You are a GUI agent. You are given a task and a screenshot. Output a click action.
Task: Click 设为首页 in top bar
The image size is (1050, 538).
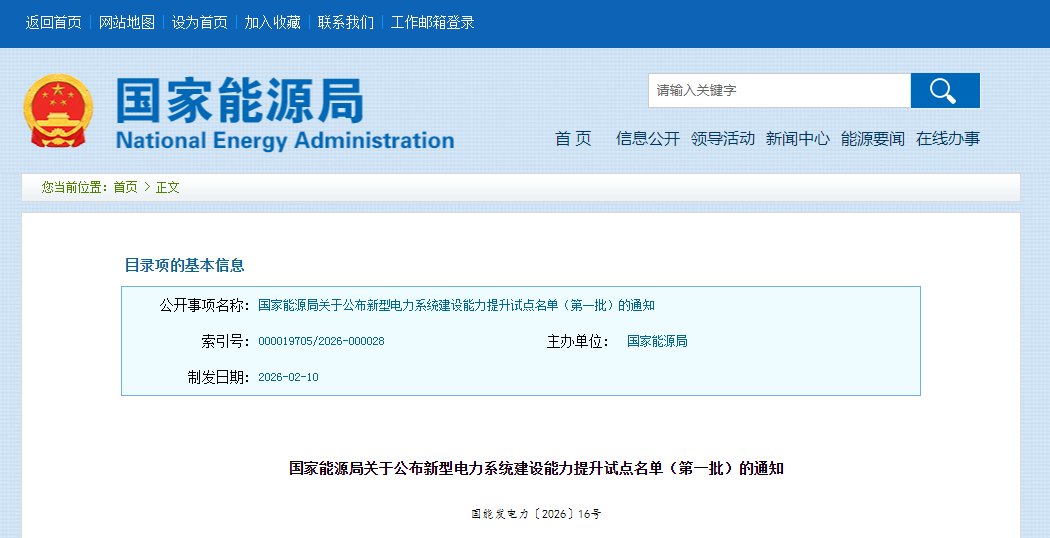click(x=199, y=22)
